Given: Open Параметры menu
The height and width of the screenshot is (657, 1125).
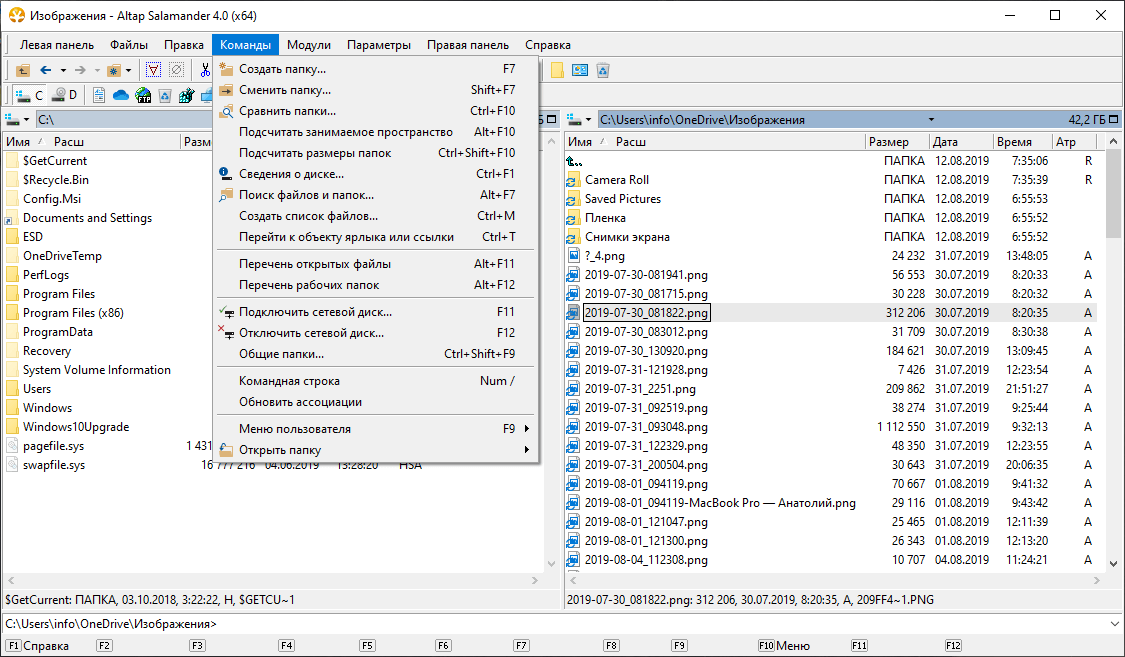Looking at the screenshot, I should [379, 44].
